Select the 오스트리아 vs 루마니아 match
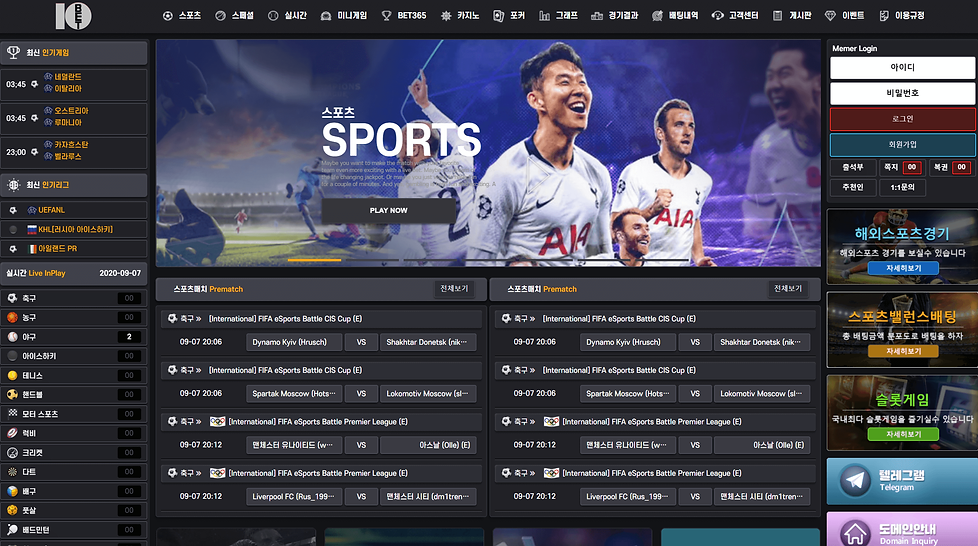The image size is (978, 546). tap(74, 117)
